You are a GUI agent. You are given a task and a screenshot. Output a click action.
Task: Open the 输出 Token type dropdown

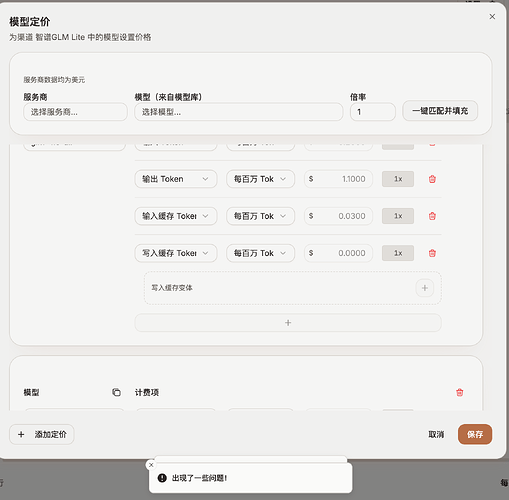176,179
